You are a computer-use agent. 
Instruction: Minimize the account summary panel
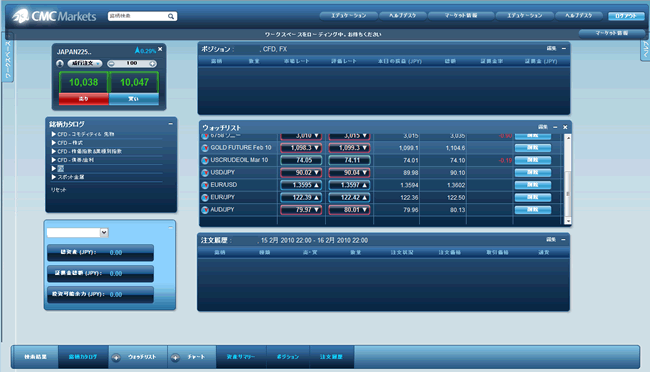(170, 228)
